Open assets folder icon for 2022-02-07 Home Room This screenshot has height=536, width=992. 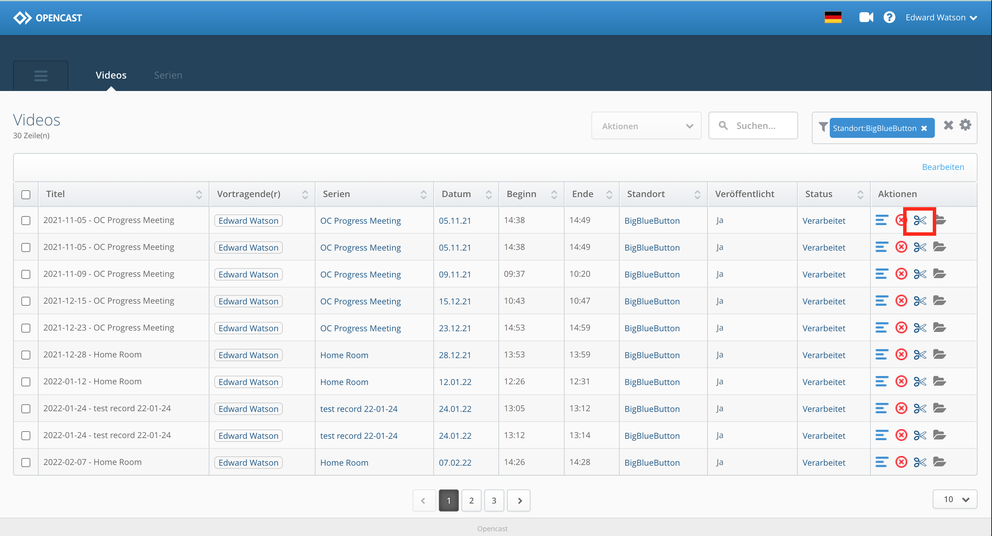pyautogui.click(x=939, y=462)
